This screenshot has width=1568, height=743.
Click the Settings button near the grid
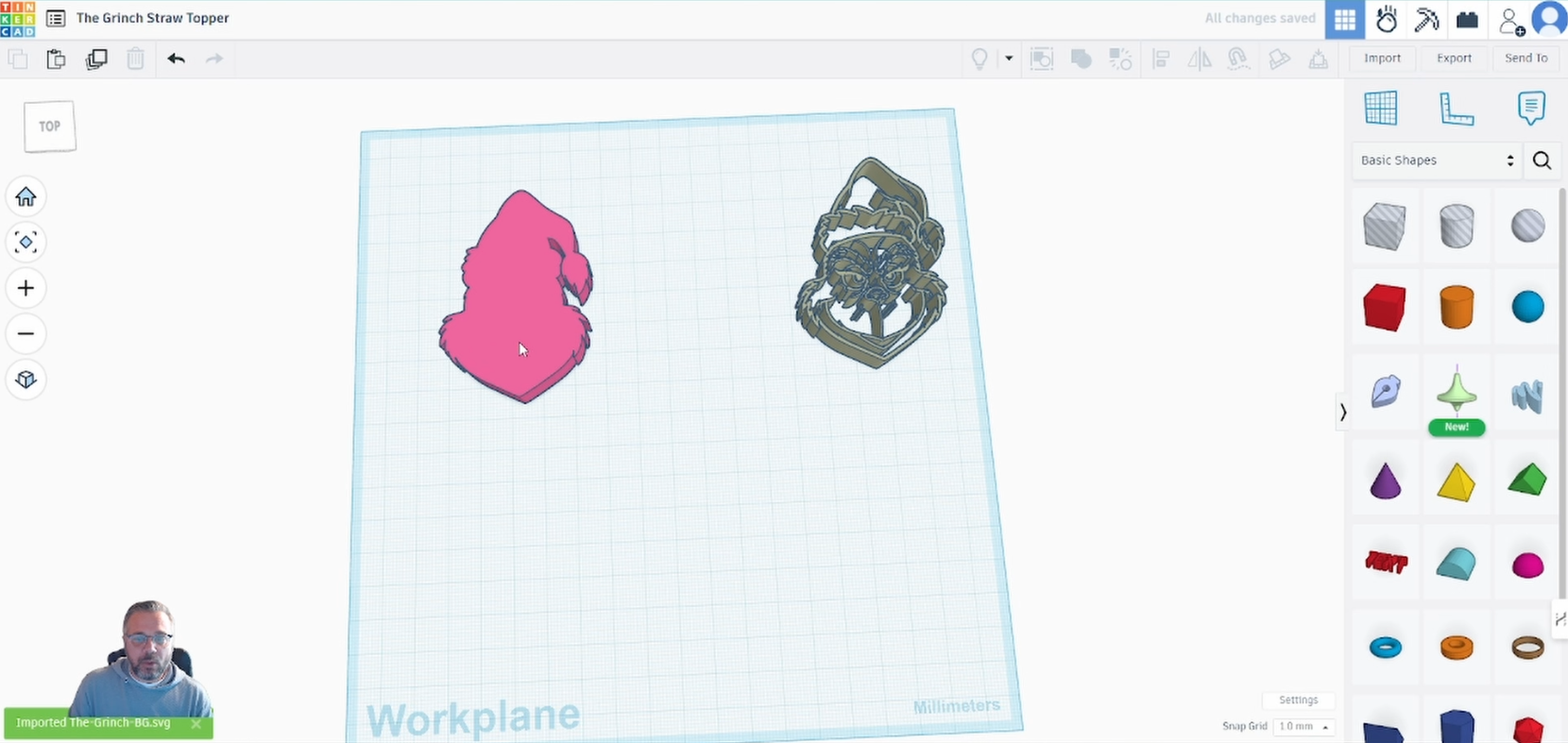click(x=1298, y=700)
